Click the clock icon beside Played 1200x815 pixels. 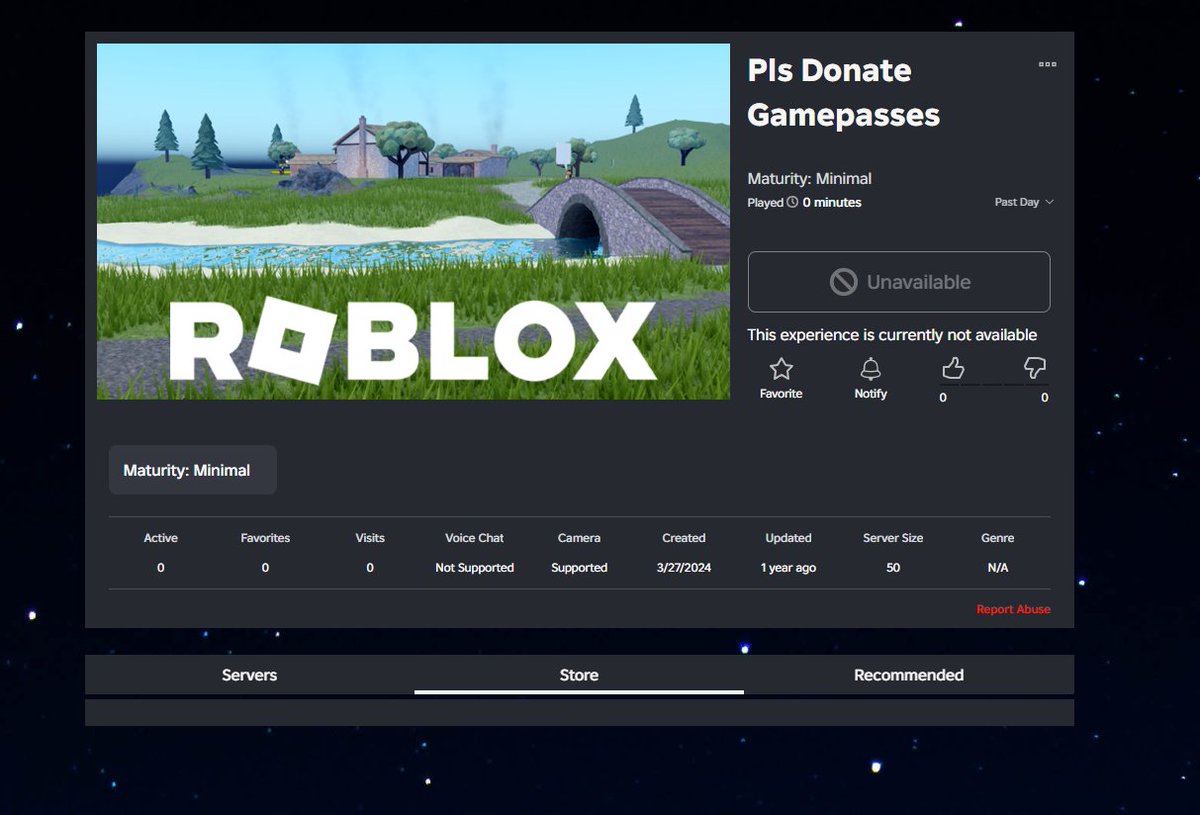(793, 202)
